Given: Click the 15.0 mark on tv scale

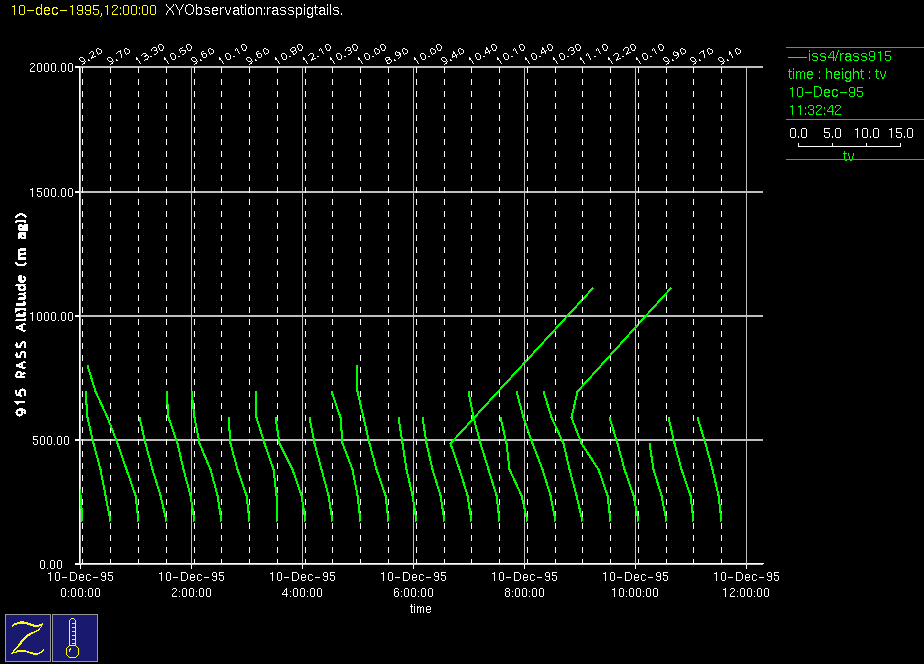Looking at the screenshot, I should pos(901,133).
